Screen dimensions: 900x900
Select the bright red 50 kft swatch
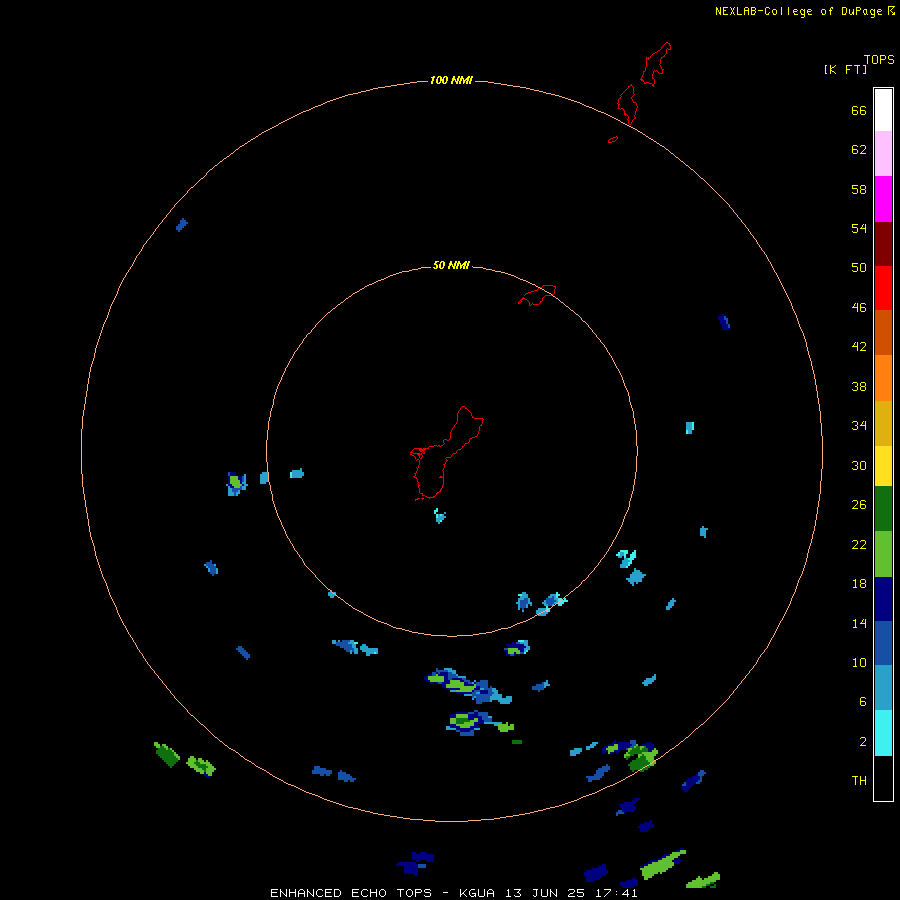pyautogui.click(x=883, y=288)
